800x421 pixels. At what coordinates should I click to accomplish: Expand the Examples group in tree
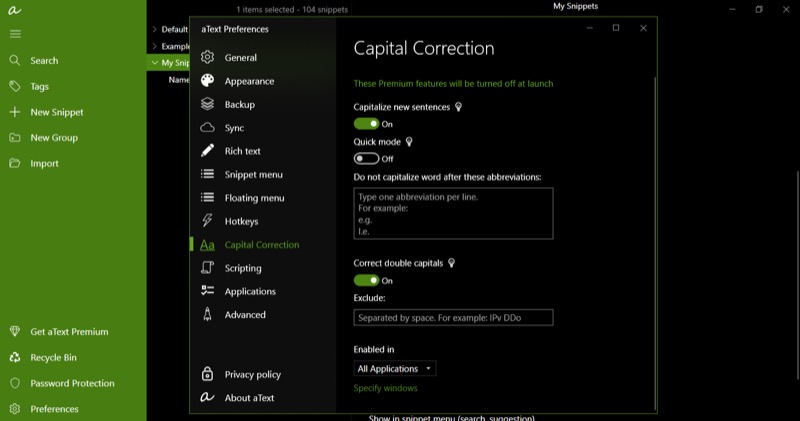[154, 46]
